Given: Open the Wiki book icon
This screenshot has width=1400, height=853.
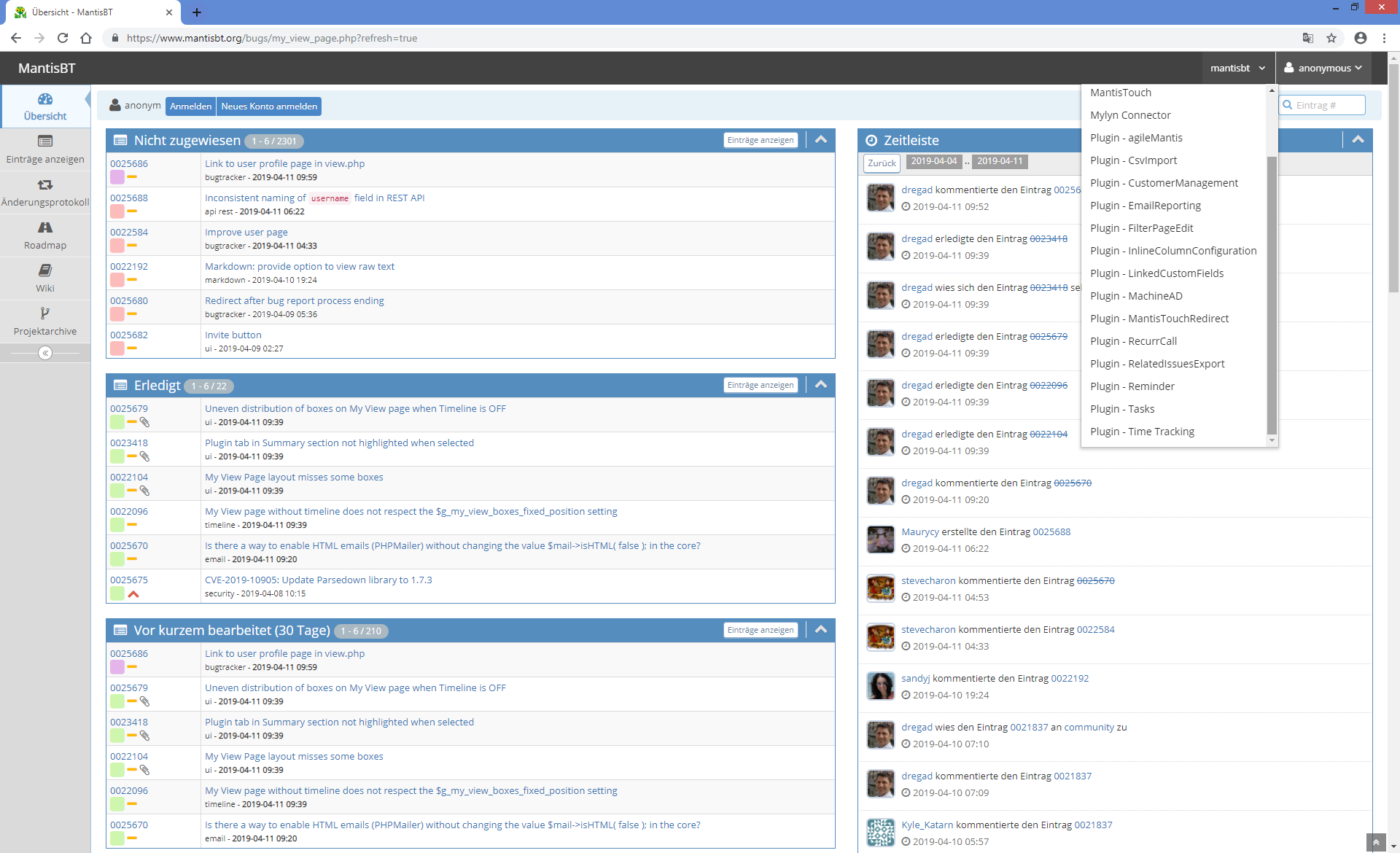Looking at the screenshot, I should pos(45,270).
